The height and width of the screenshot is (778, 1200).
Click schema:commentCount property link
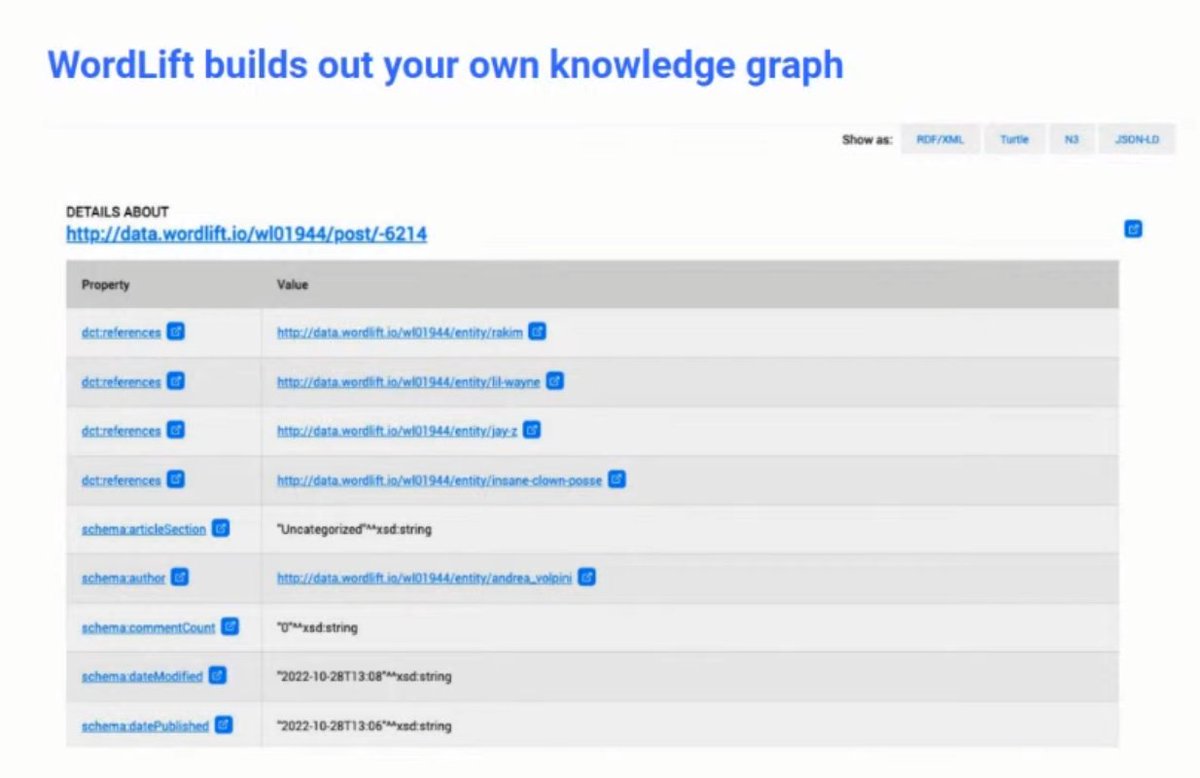pos(148,628)
